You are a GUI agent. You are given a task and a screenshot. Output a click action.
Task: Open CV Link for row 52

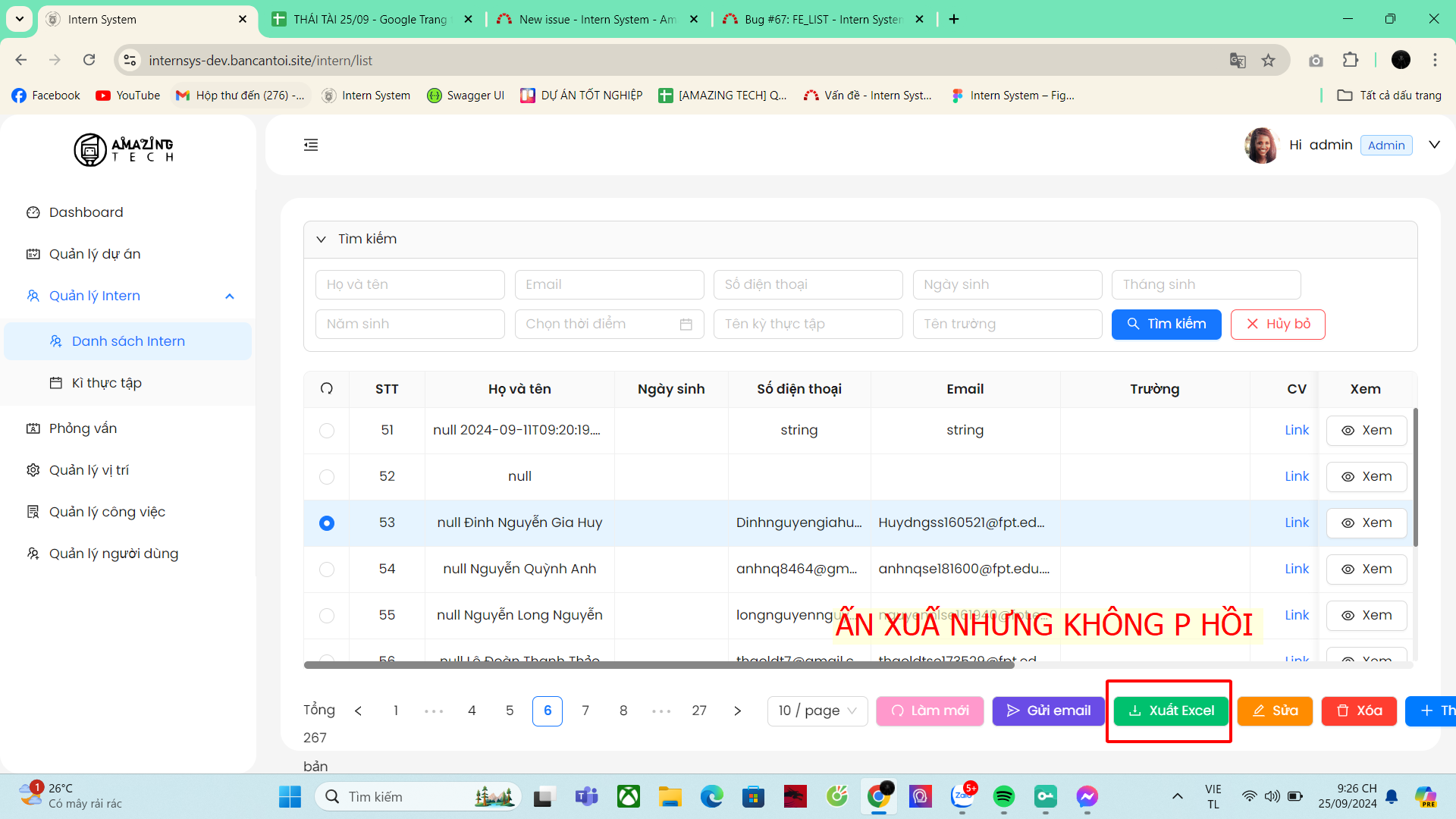(x=1297, y=477)
